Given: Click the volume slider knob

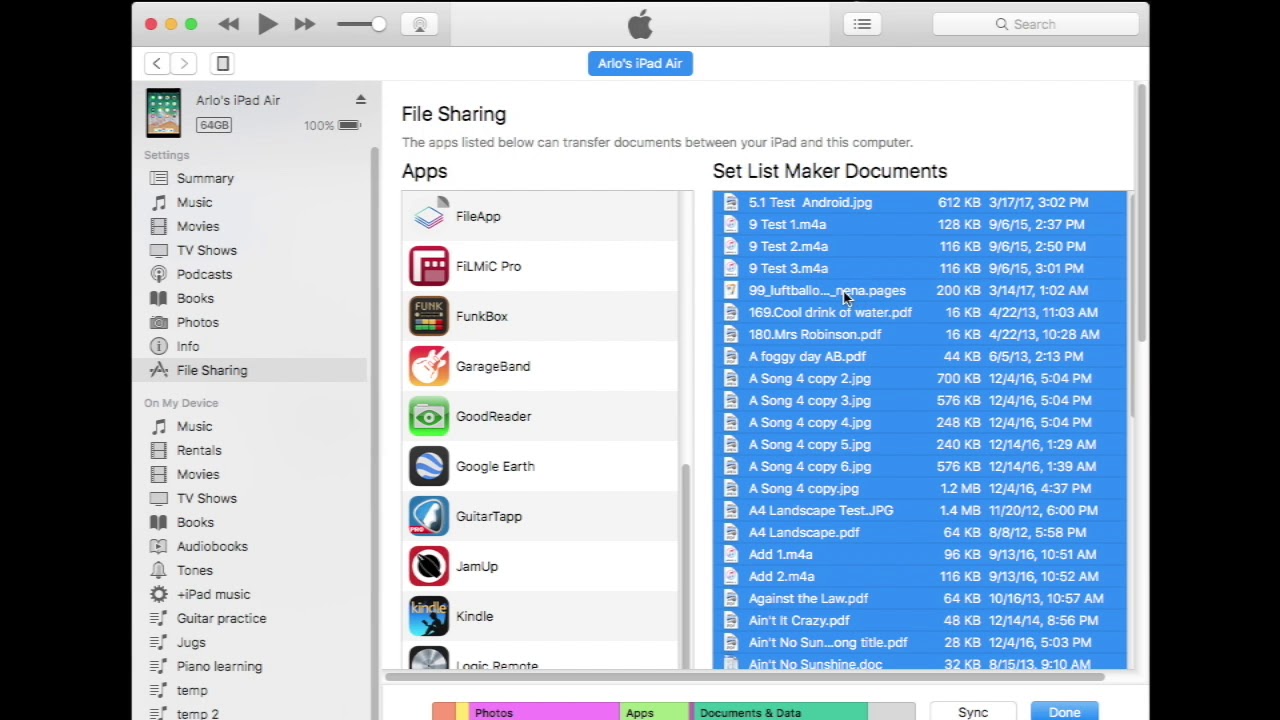Looking at the screenshot, I should (x=378, y=24).
